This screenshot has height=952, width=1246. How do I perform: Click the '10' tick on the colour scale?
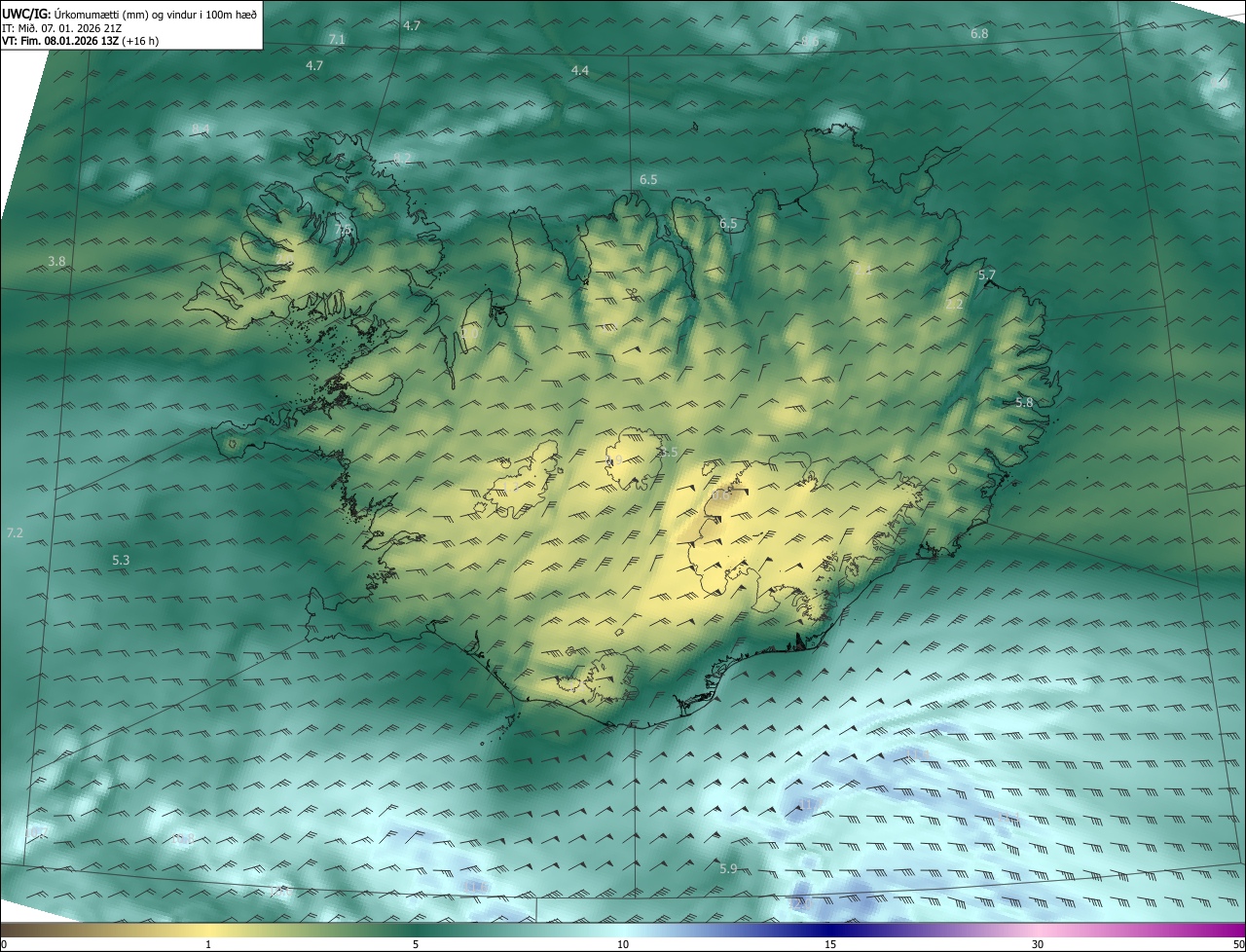pos(623,944)
